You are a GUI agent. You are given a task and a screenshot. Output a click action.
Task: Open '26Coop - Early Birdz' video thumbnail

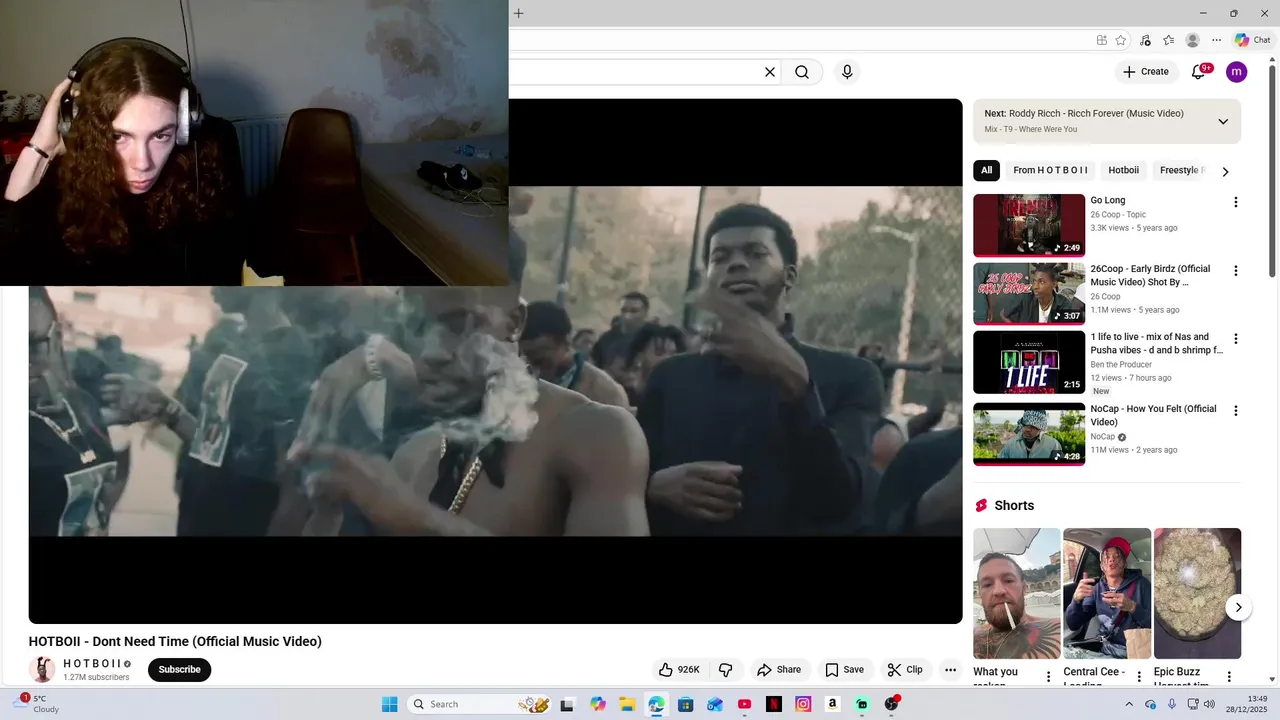click(x=1029, y=294)
